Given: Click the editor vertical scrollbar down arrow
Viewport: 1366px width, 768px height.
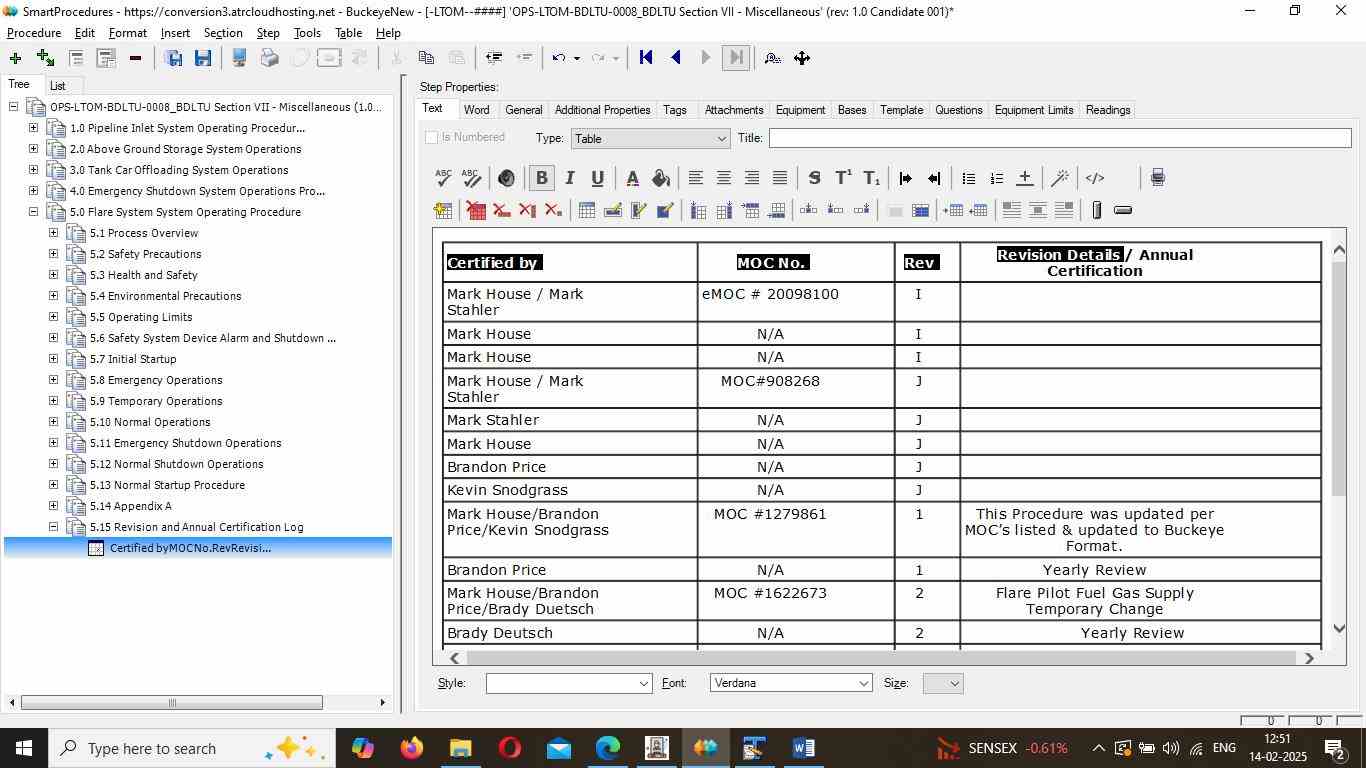Looking at the screenshot, I should point(1340,628).
